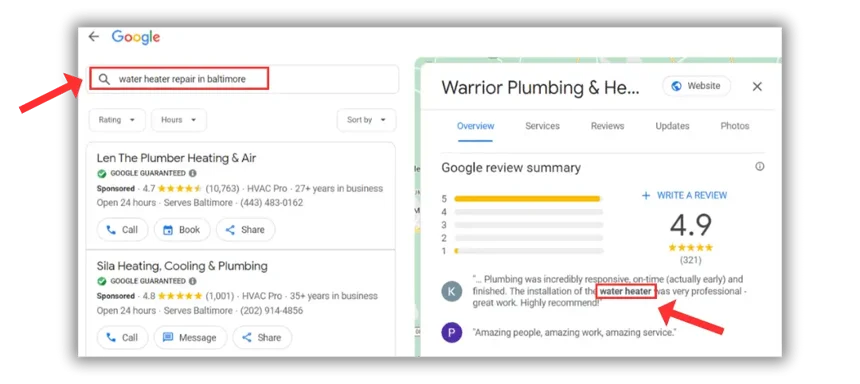Open the Updates tab

pyautogui.click(x=672, y=126)
